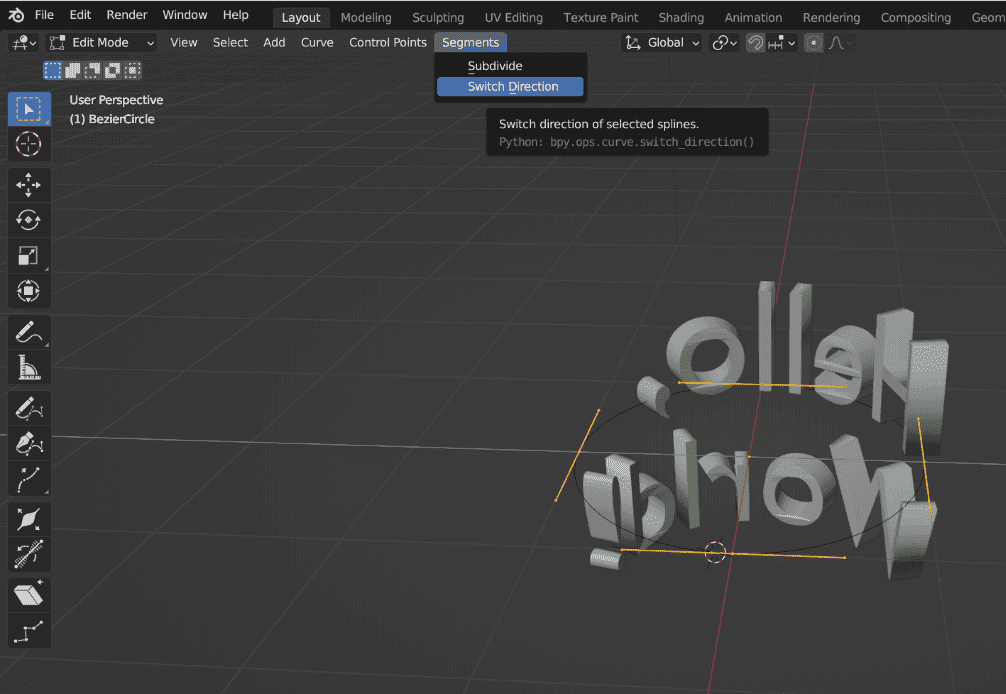Switch to the Compositing workspace tab
The width and height of the screenshot is (1006, 694).
[916, 18]
